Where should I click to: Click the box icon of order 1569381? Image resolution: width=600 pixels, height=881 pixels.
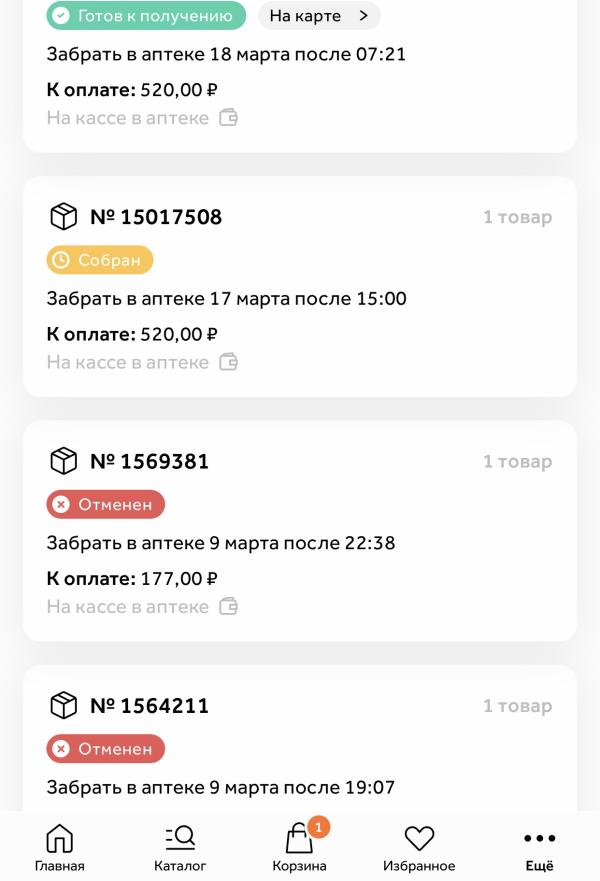point(63,461)
